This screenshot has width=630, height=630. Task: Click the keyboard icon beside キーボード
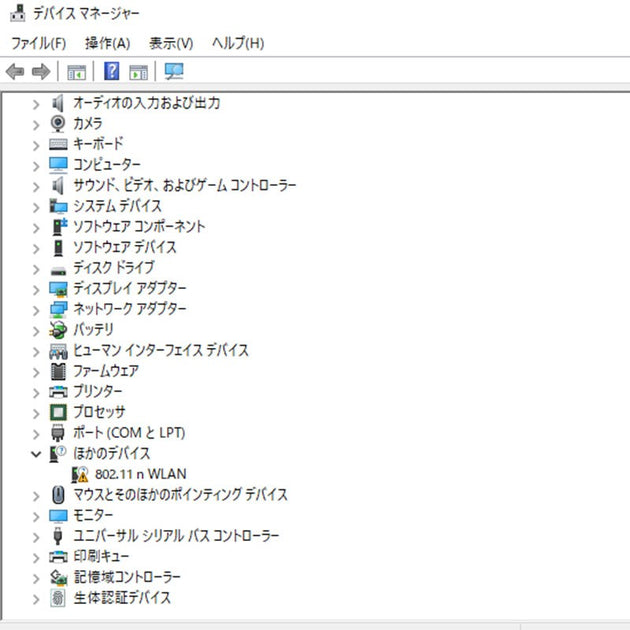(x=58, y=144)
